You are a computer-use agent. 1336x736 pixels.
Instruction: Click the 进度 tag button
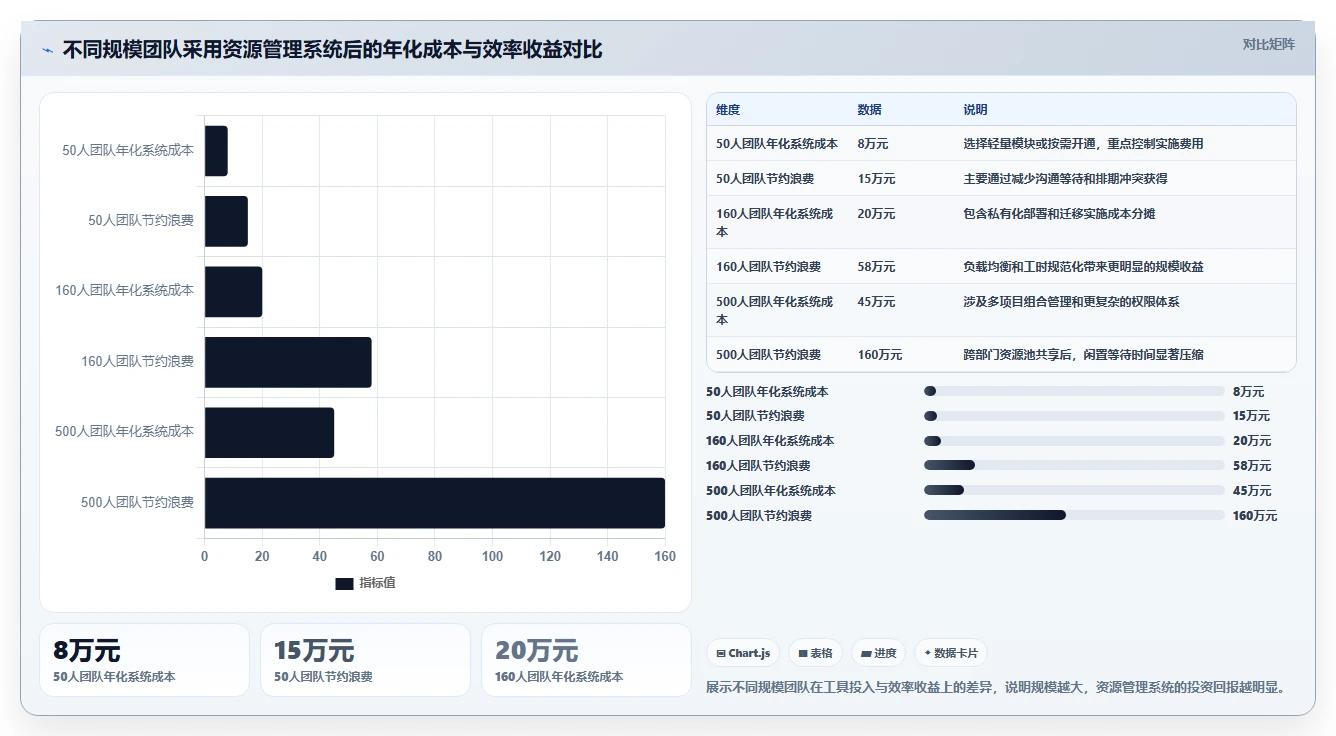tap(878, 653)
